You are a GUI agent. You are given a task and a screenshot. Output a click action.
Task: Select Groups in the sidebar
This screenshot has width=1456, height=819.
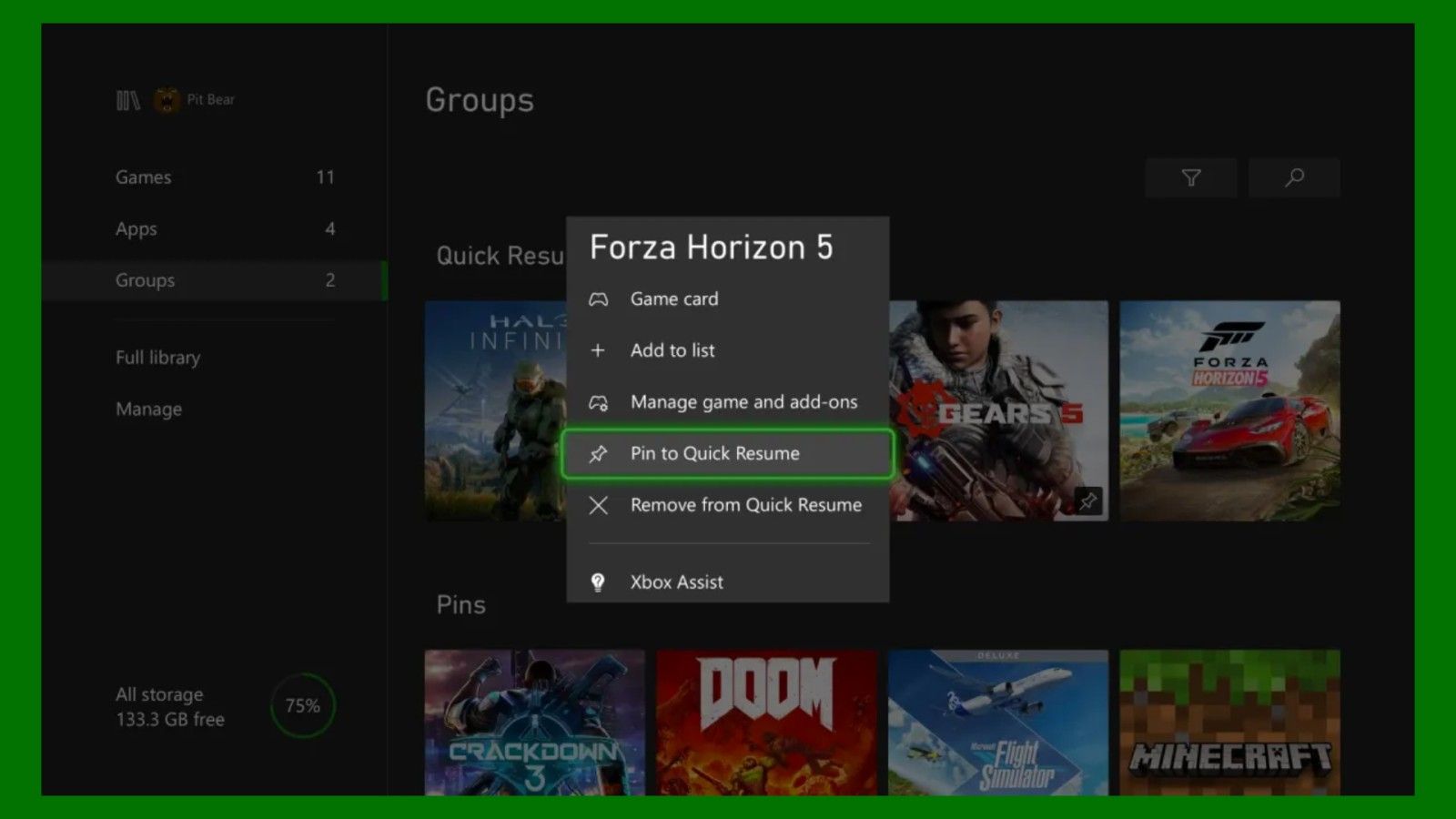[x=215, y=280]
